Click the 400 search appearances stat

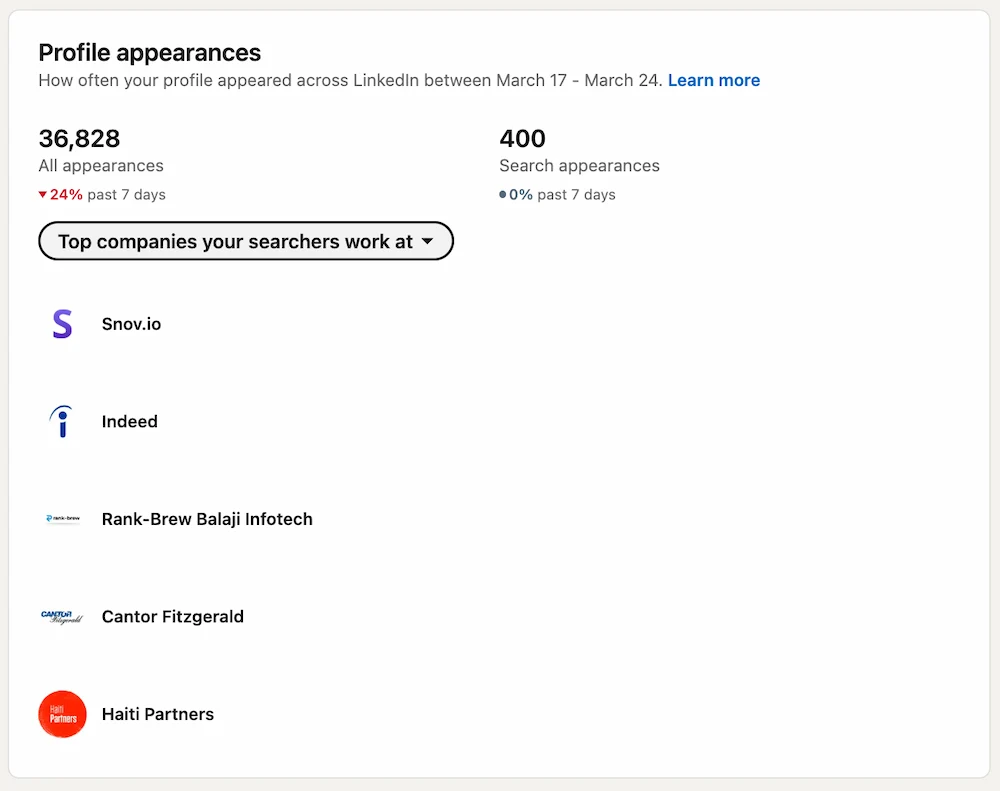522,139
